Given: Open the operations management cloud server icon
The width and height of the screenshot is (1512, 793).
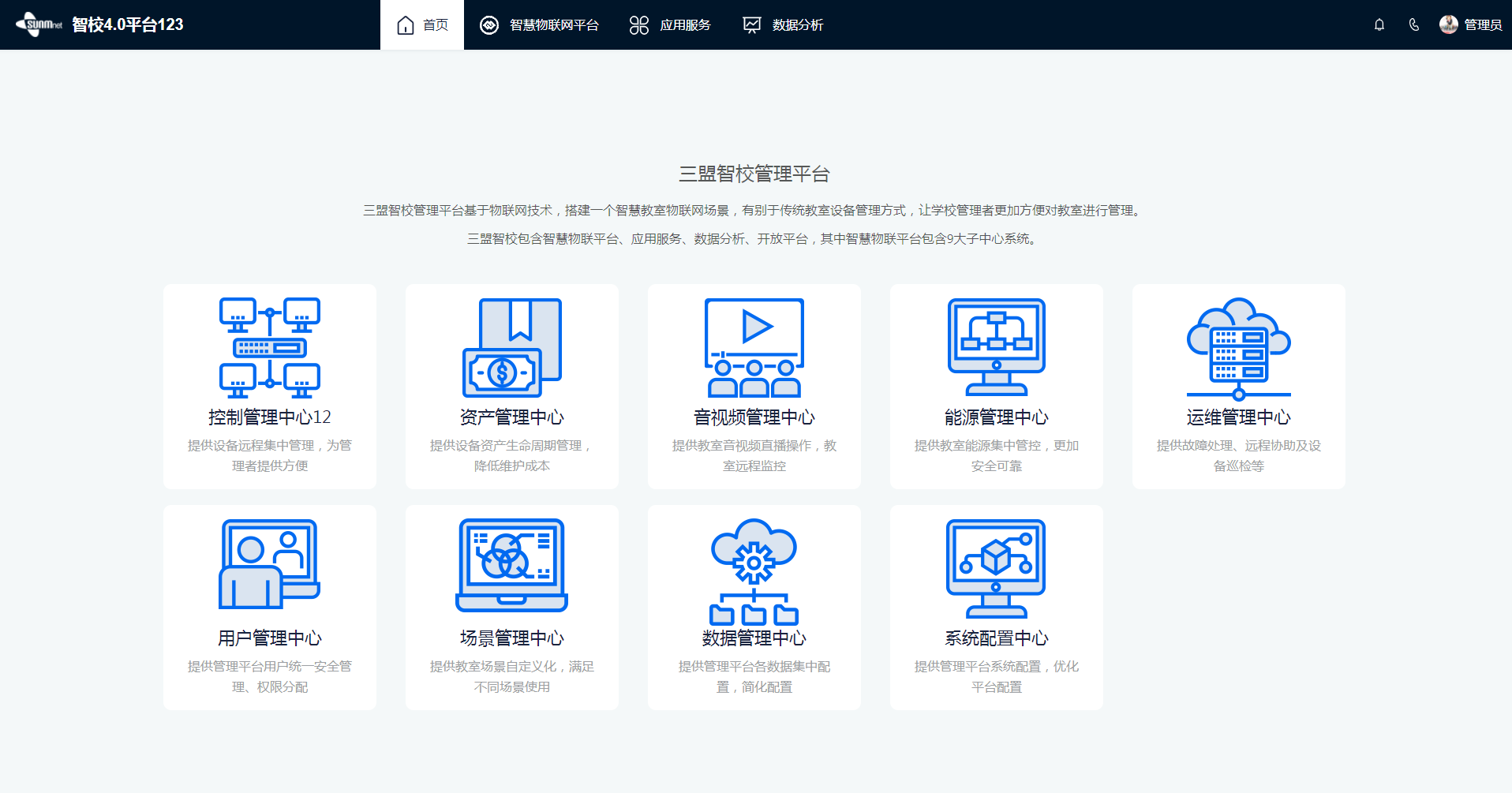Looking at the screenshot, I should click(1238, 348).
